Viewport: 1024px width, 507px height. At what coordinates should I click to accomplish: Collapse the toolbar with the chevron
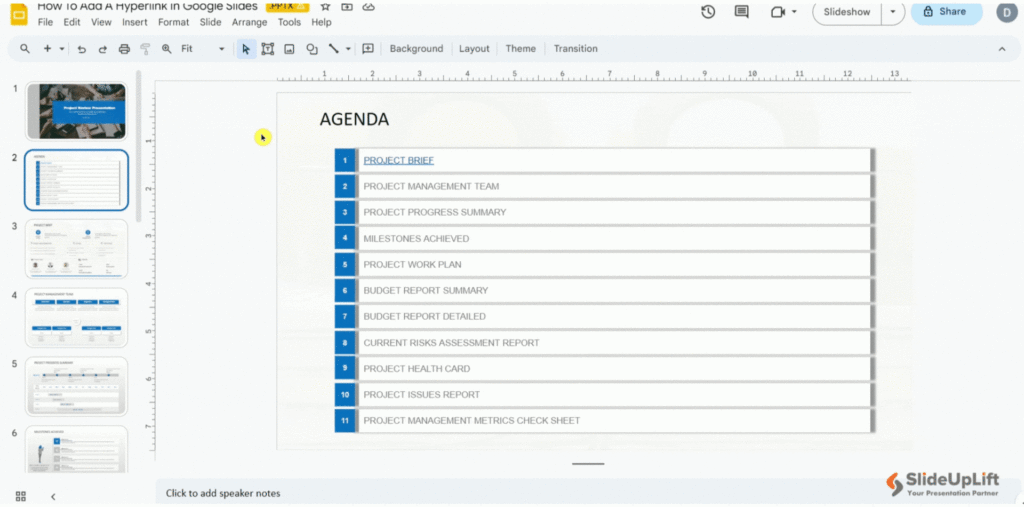point(1002,49)
